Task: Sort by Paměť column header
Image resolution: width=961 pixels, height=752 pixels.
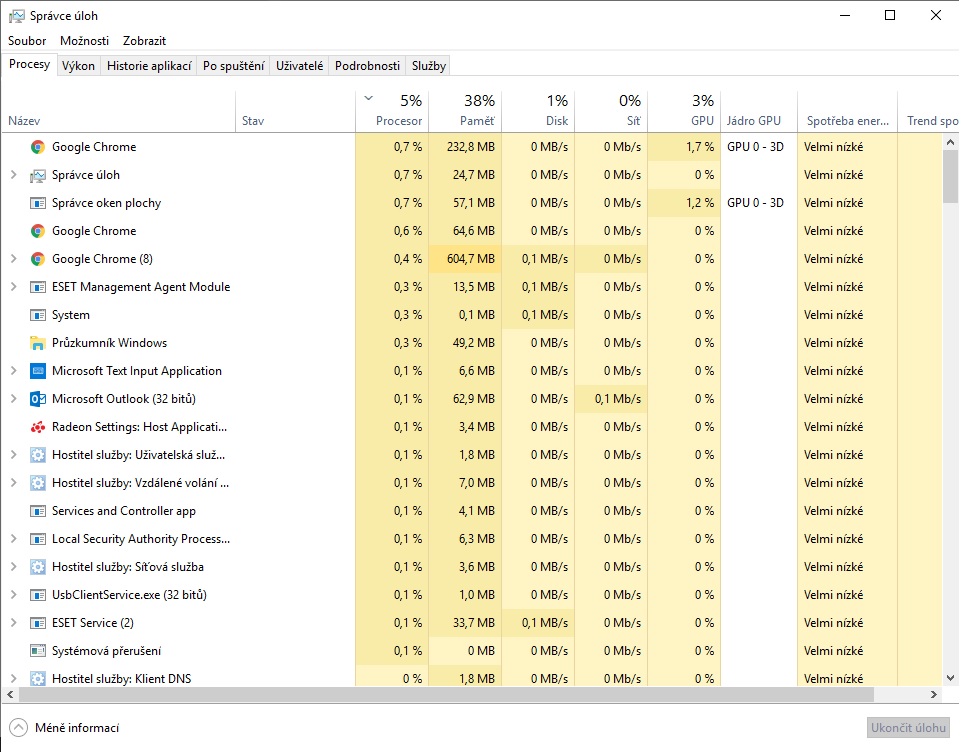Action: coord(465,112)
